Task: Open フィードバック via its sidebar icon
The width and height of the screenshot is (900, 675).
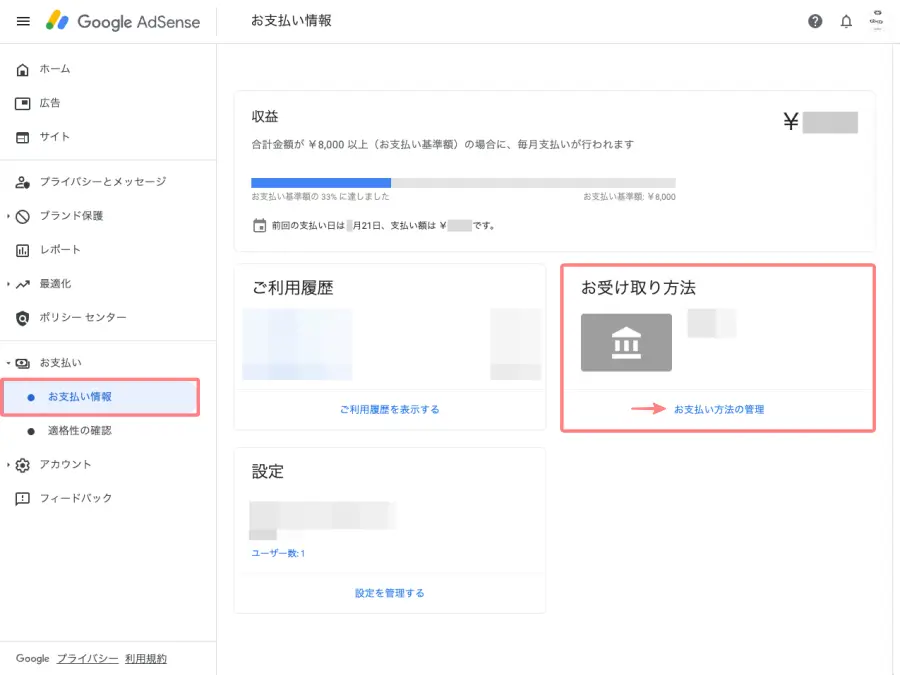Action: click(22, 498)
